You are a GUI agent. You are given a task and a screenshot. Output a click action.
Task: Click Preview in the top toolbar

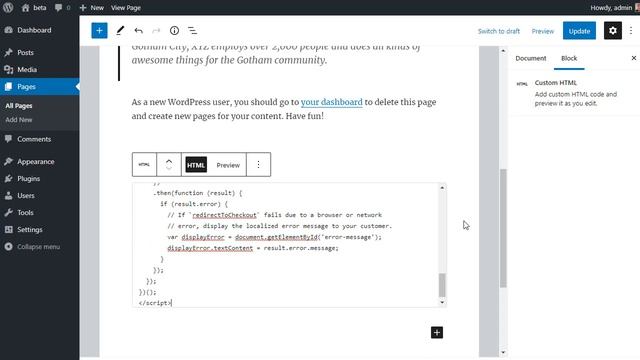point(542,31)
